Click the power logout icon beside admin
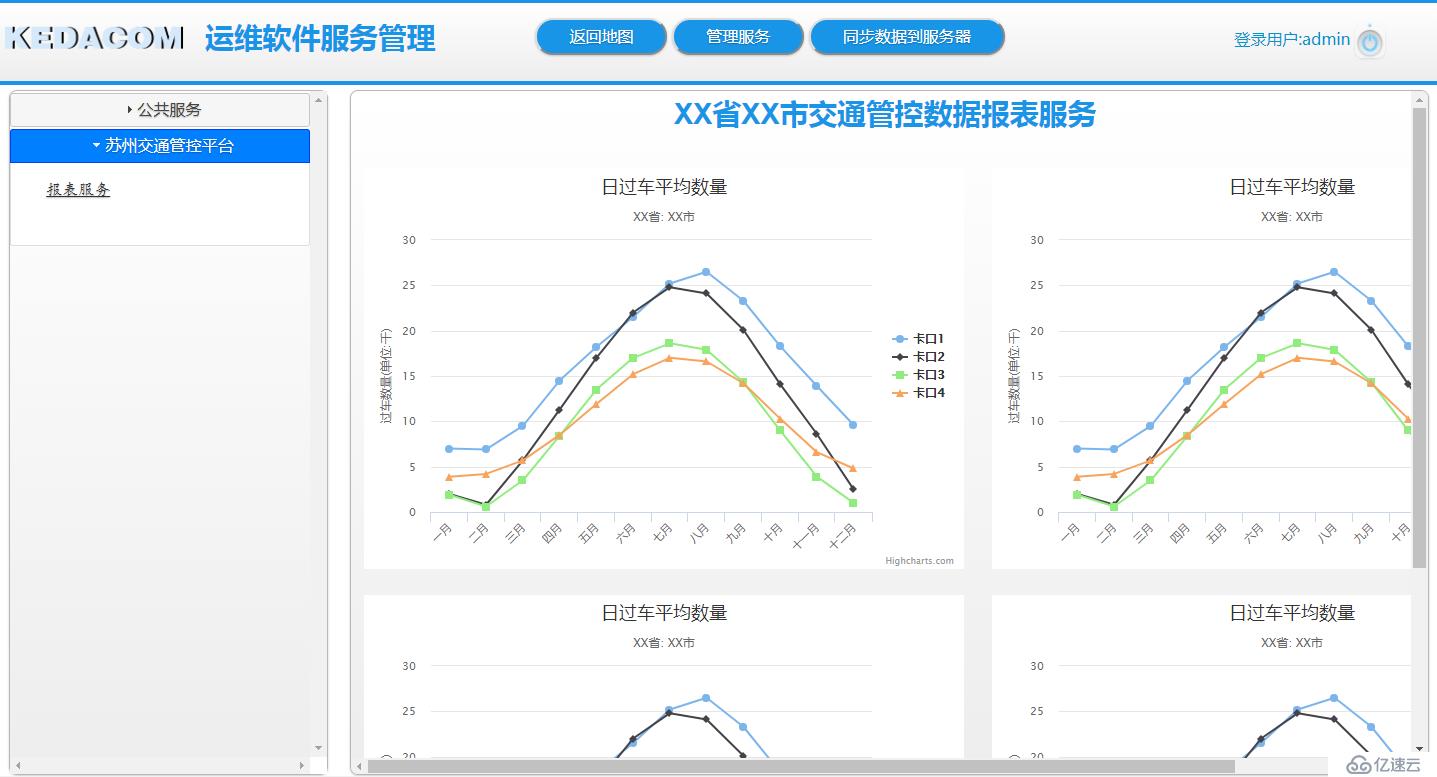The image size is (1437, 777). click(x=1370, y=42)
